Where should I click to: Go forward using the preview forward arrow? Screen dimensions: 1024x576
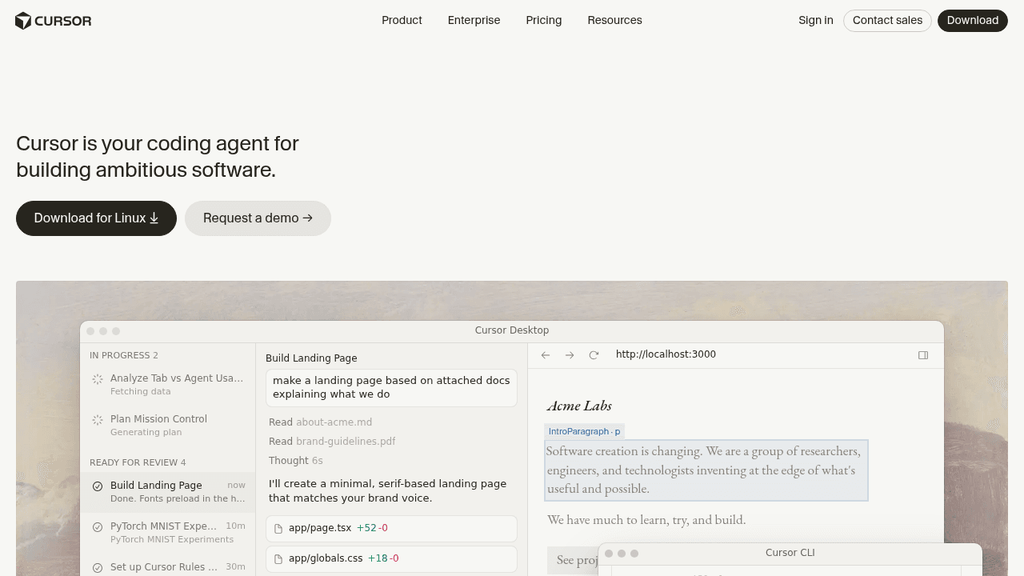[x=569, y=355]
